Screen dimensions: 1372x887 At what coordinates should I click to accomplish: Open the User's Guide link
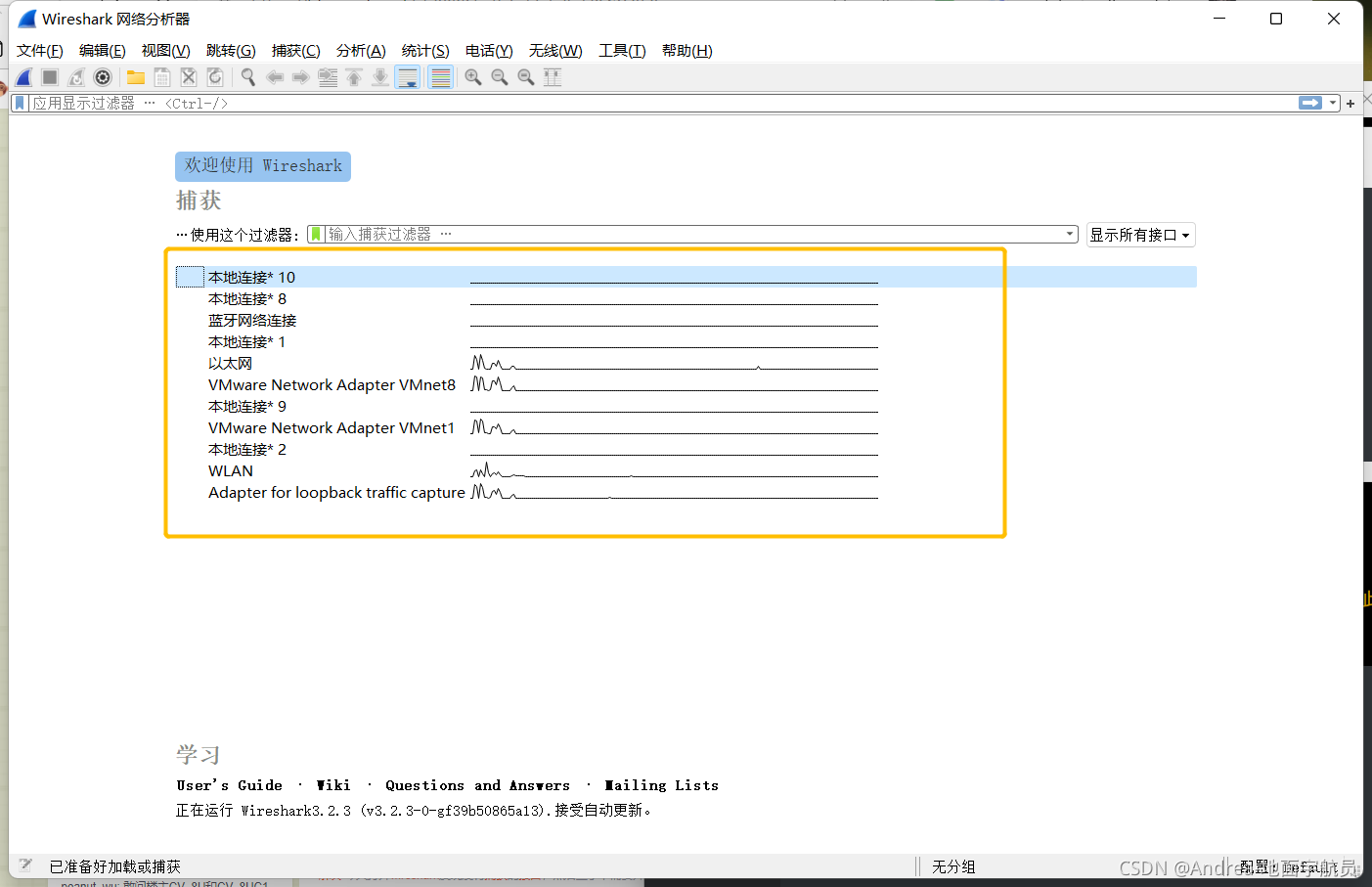pos(229,785)
